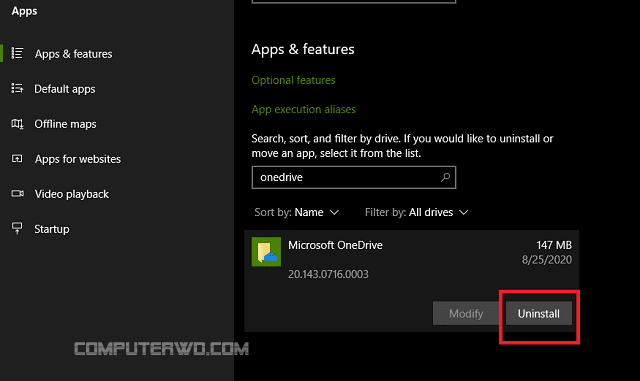Screen dimensions: 640x381
Task: Click the Apps & features page title
Action: pos(303,49)
